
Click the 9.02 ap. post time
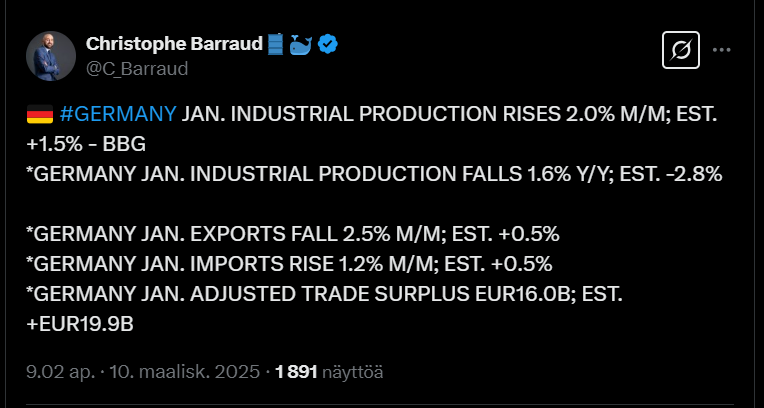(x=60, y=371)
